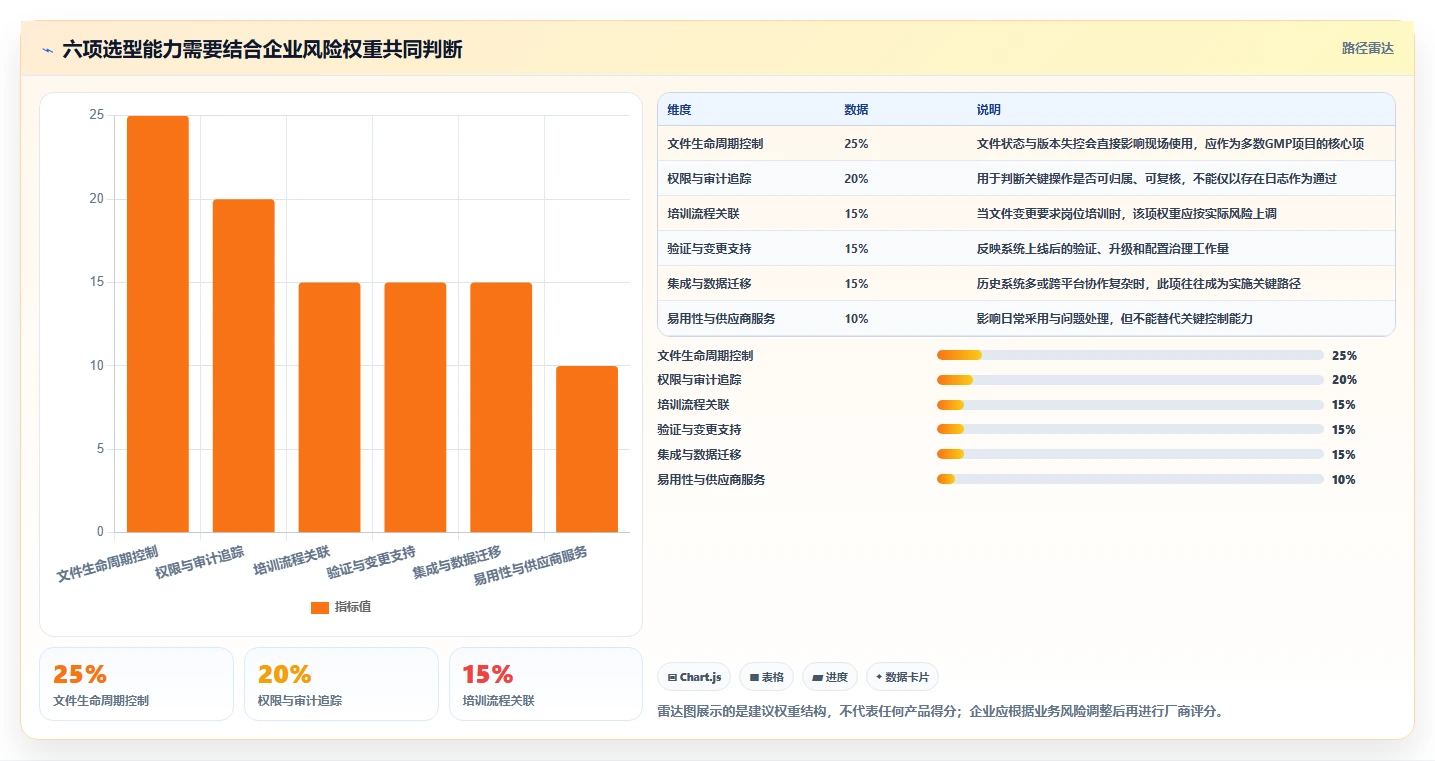The width and height of the screenshot is (1435, 761).
Task: Click the 集成与数据迁移 bar in chart
Action: (x=501, y=407)
